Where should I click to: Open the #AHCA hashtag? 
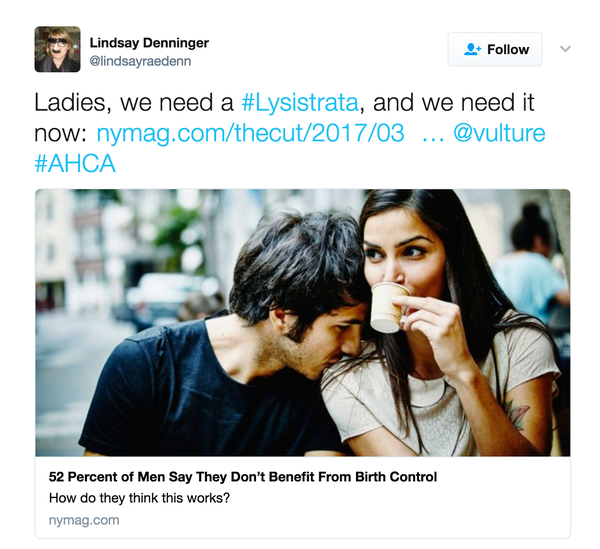75,163
